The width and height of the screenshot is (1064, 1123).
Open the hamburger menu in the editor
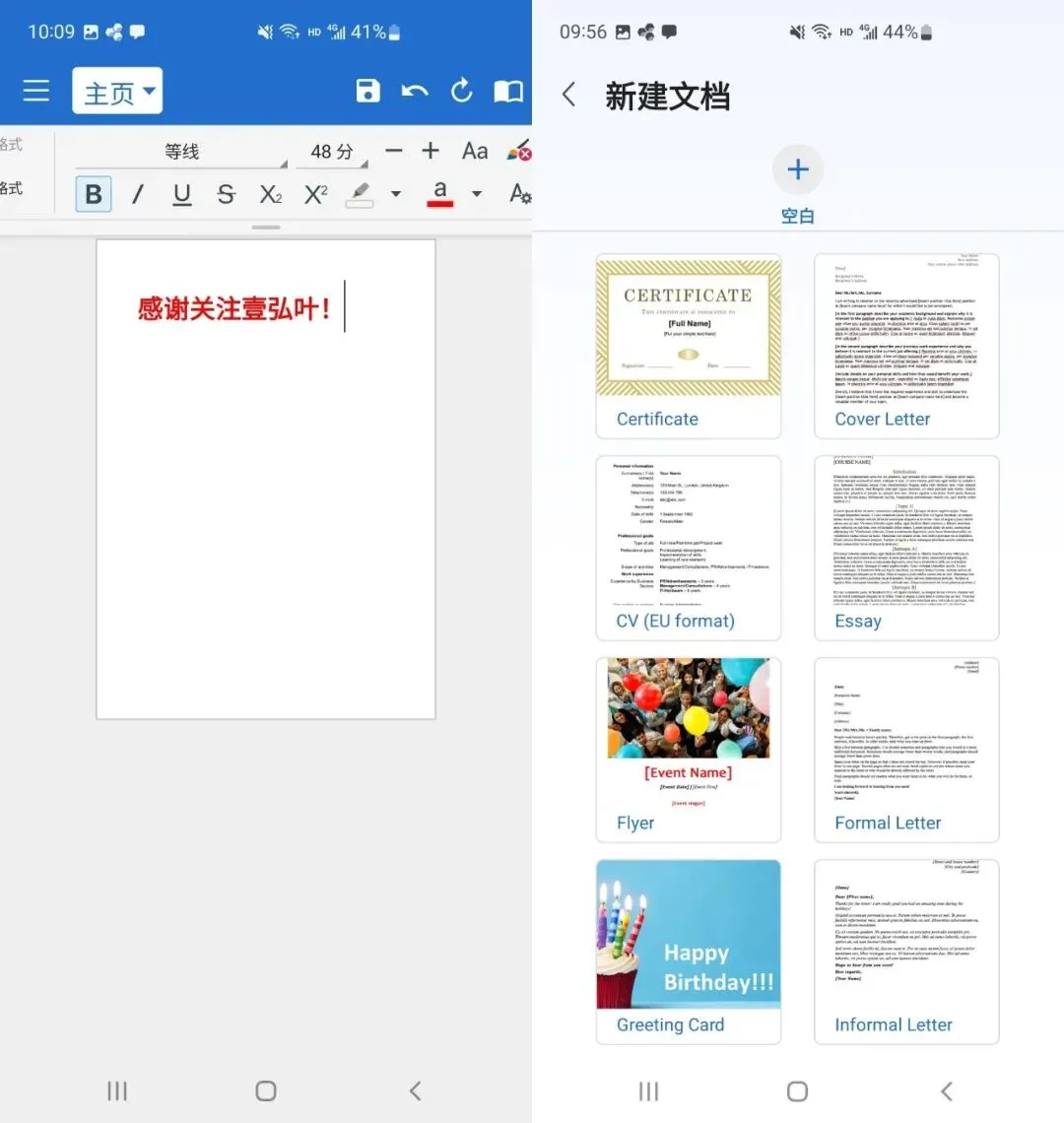click(x=35, y=91)
